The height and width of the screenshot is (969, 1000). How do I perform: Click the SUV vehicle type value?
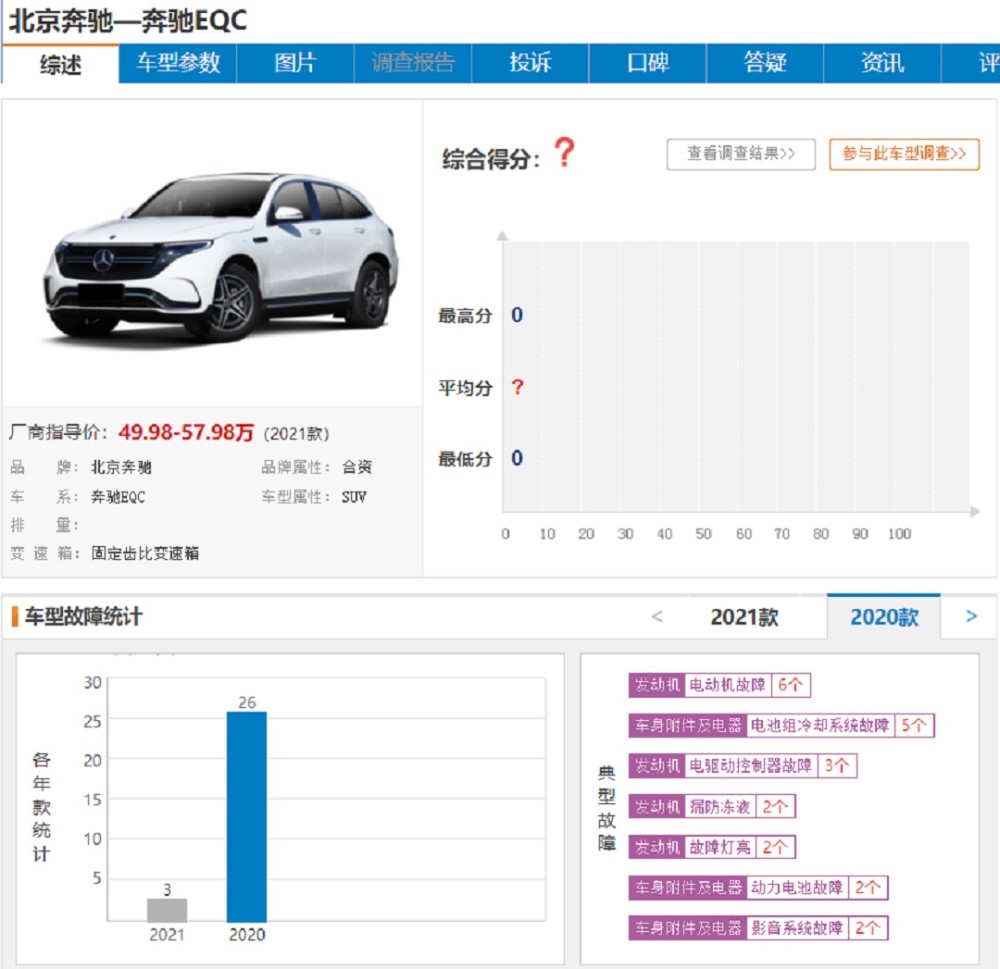tap(354, 497)
